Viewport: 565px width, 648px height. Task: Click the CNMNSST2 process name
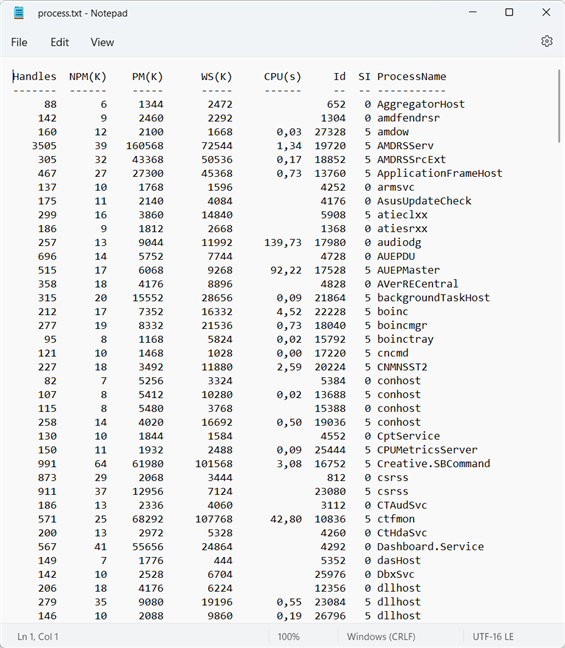[402, 367]
